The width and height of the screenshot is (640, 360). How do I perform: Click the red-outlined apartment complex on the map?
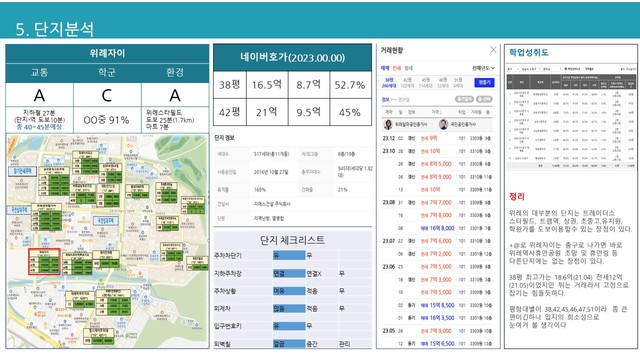tap(44, 262)
